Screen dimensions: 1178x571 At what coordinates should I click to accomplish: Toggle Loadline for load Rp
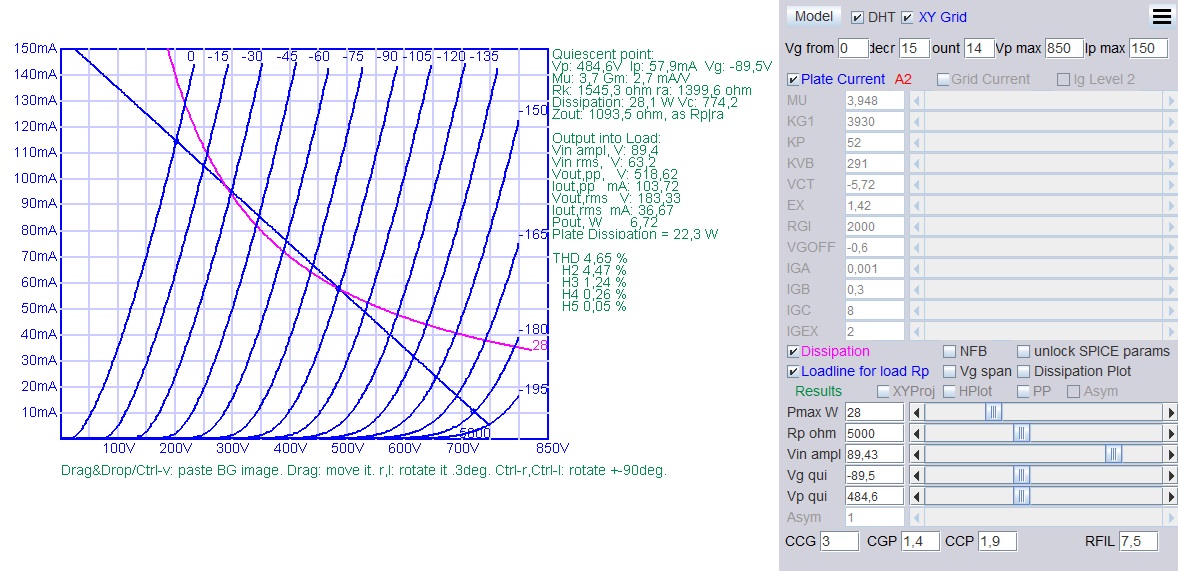[x=793, y=372]
